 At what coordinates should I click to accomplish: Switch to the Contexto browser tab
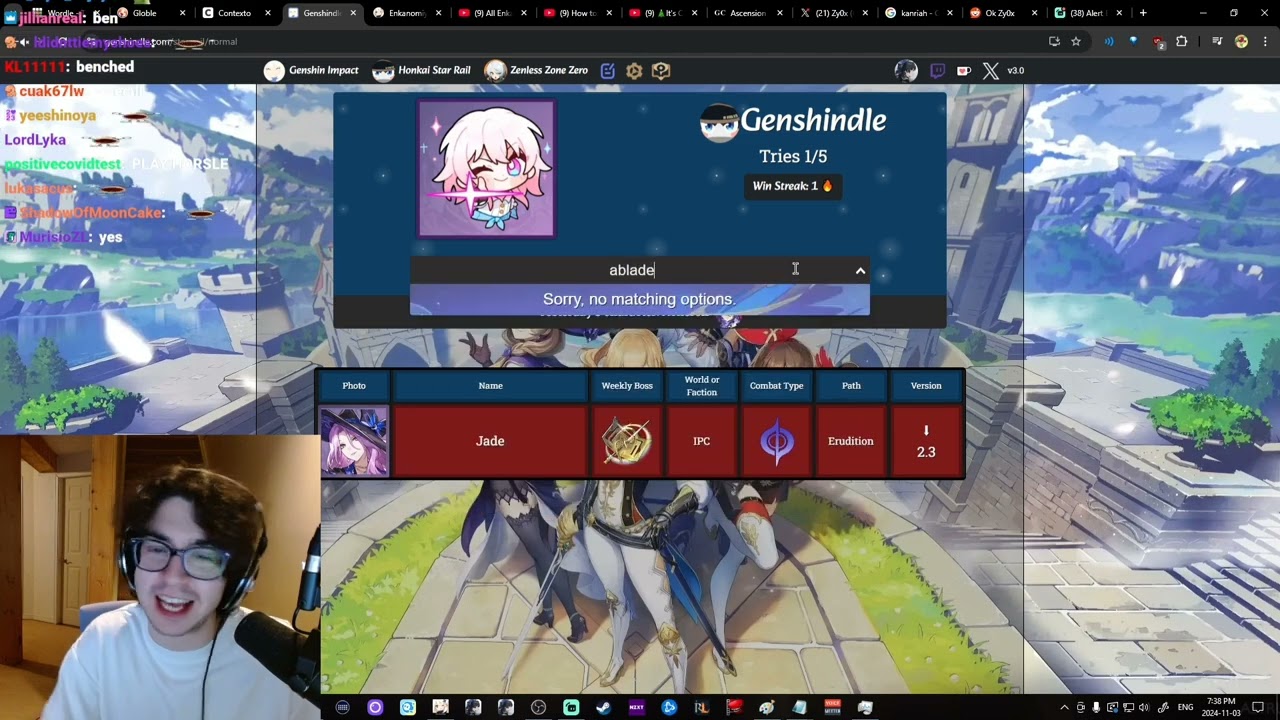(x=234, y=13)
